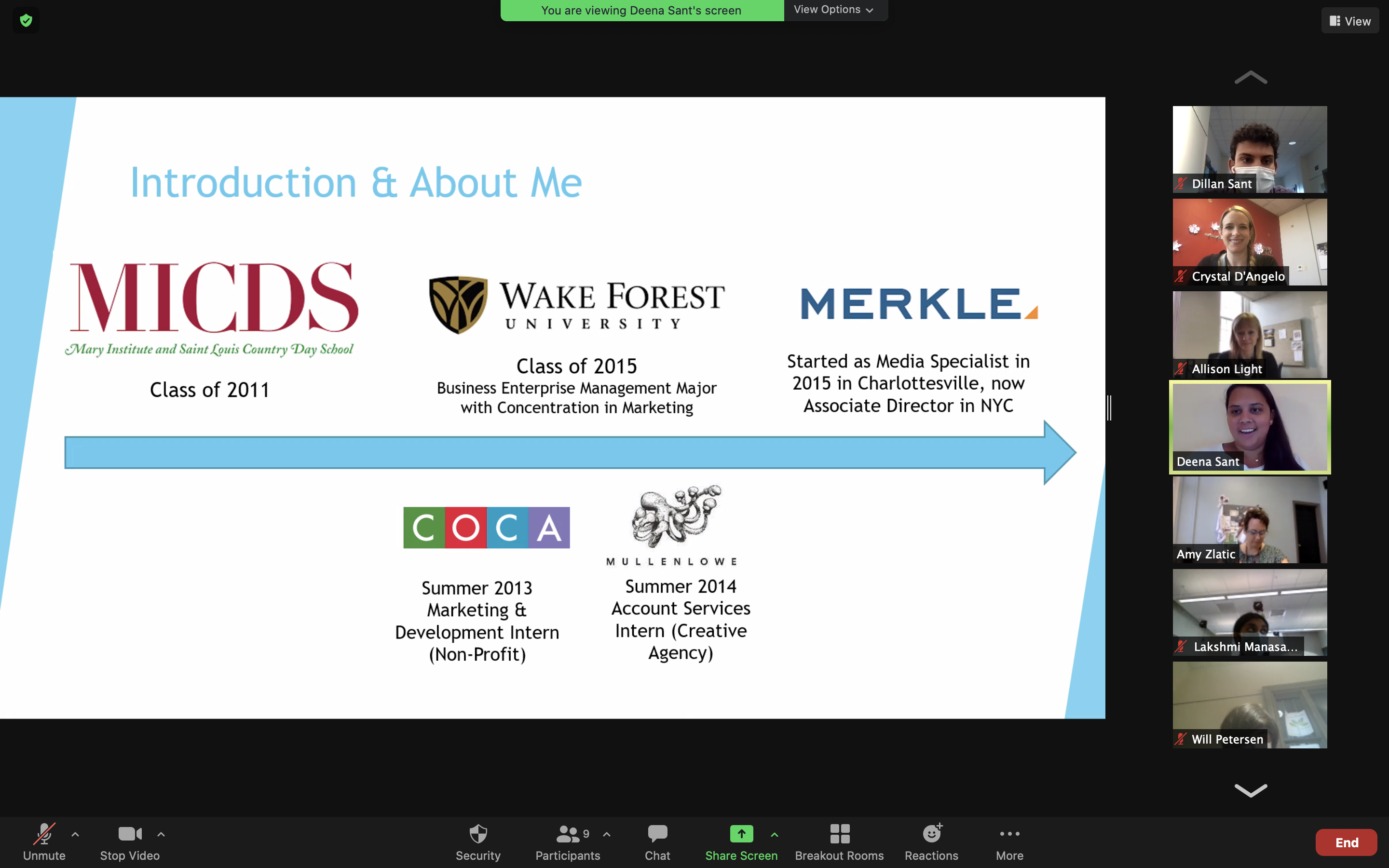Screen dimensions: 1389x868
Task: Click the green Share Screen icon
Action: 741,834
